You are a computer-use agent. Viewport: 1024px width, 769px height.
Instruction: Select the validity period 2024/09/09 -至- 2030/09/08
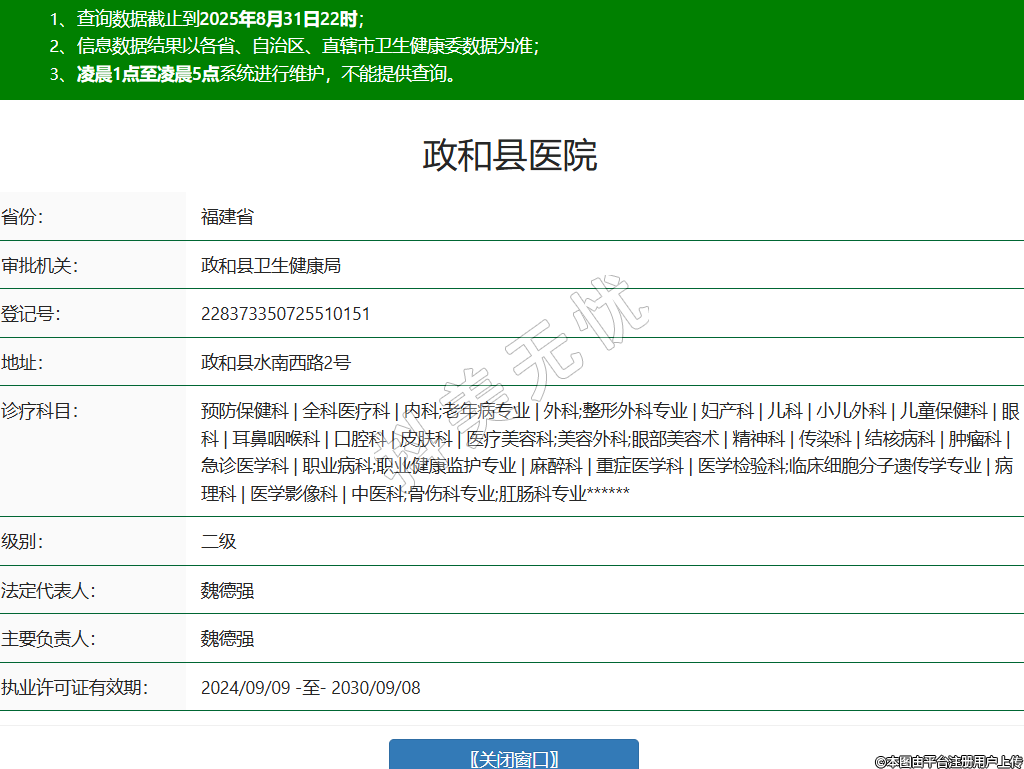click(310, 687)
